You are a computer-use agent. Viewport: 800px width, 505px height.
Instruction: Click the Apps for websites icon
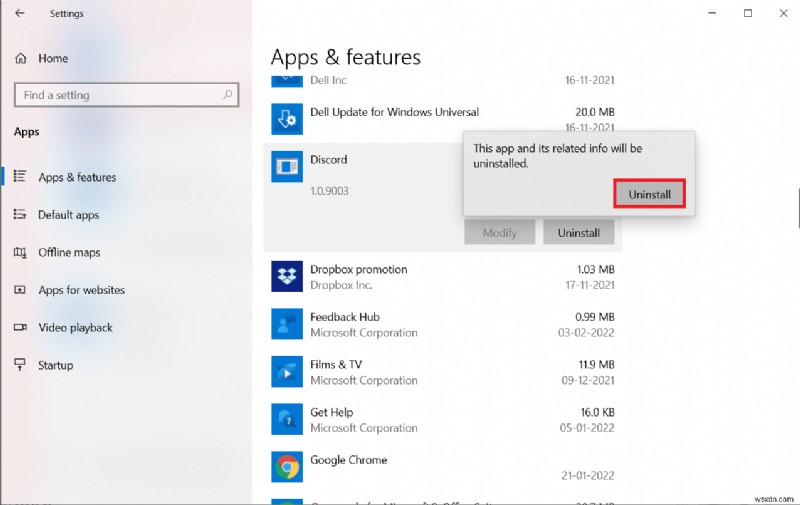[20, 290]
